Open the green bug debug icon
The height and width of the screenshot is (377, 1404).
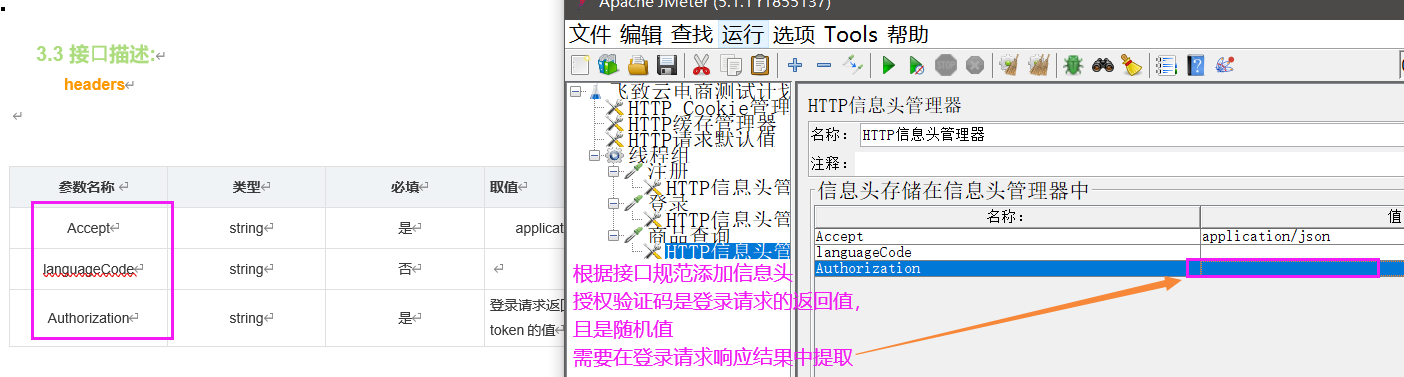[x=1073, y=66]
